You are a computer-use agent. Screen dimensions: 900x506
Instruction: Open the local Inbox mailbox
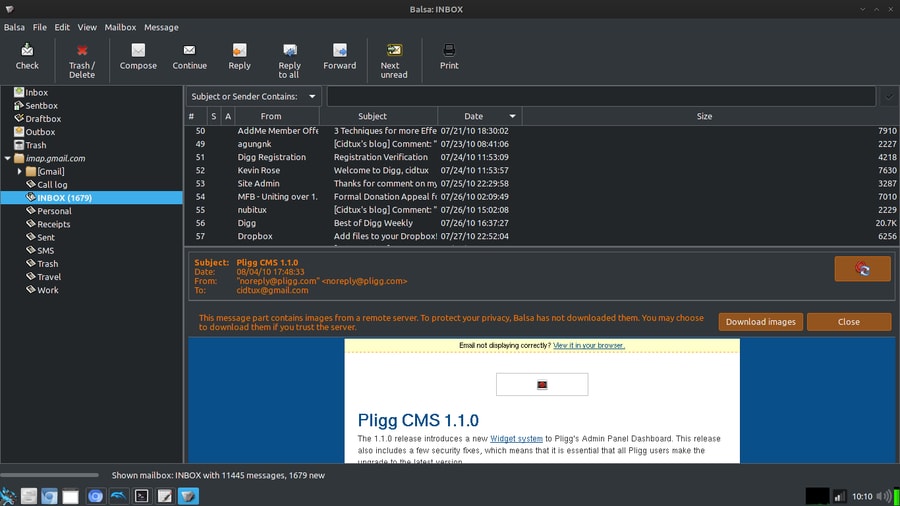pos(36,92)
